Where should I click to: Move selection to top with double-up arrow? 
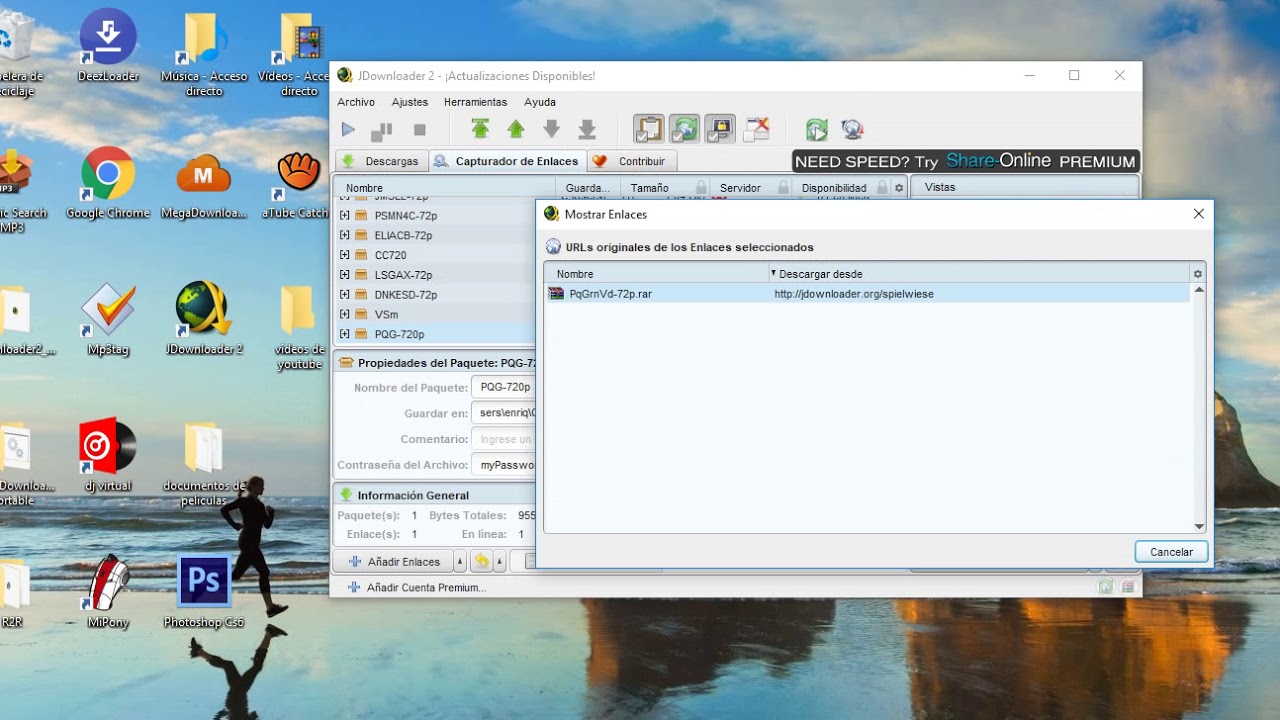[480, 129]
